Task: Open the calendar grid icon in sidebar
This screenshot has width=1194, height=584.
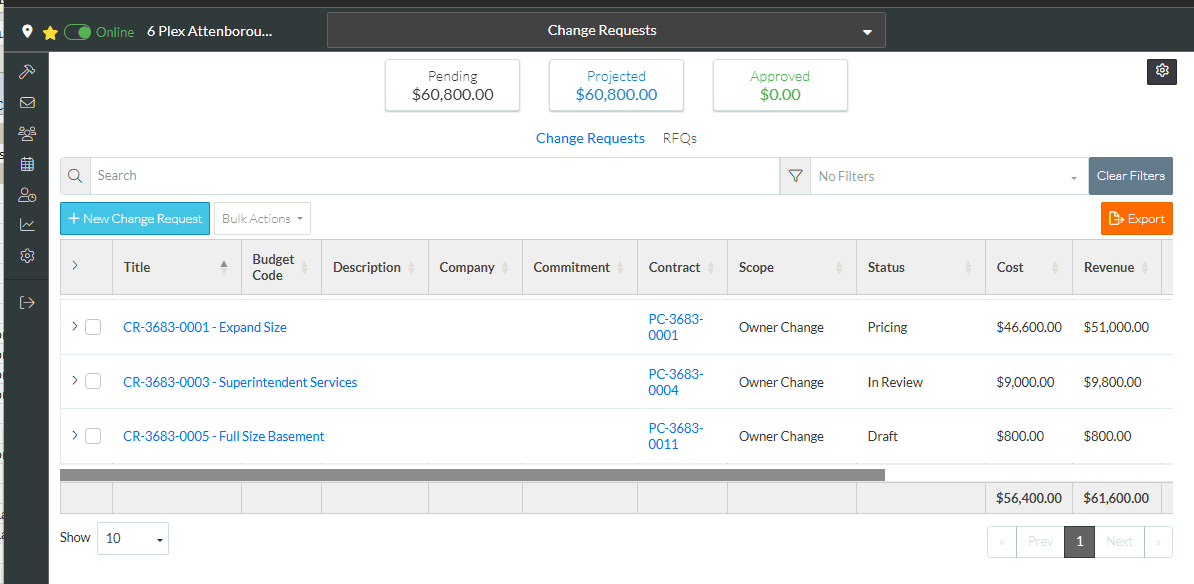Action: (27, 164)
